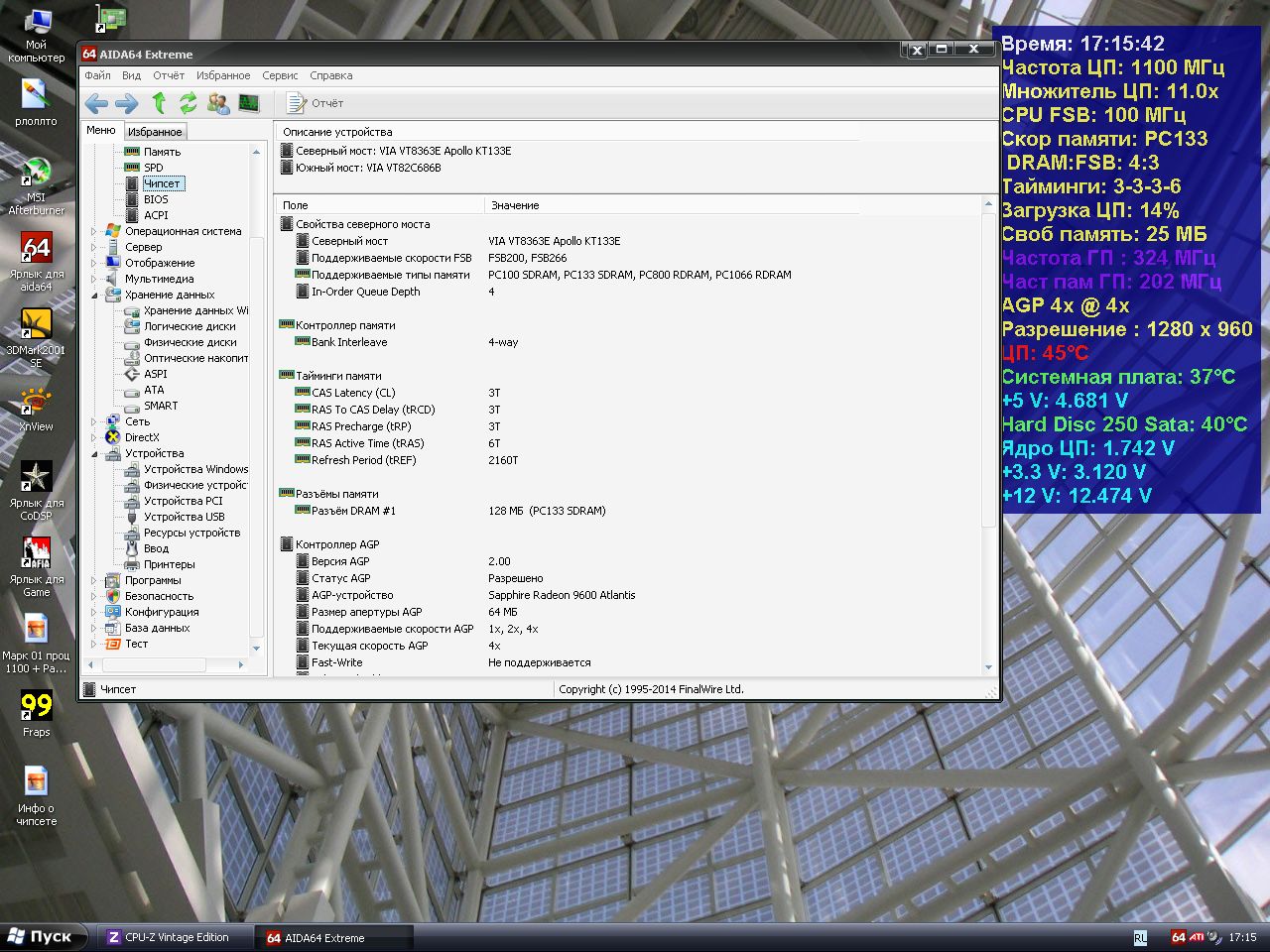Click the Refresh icon in AIDA64 toolbar
Viewport: 1270px width, 952px height.
189,102
